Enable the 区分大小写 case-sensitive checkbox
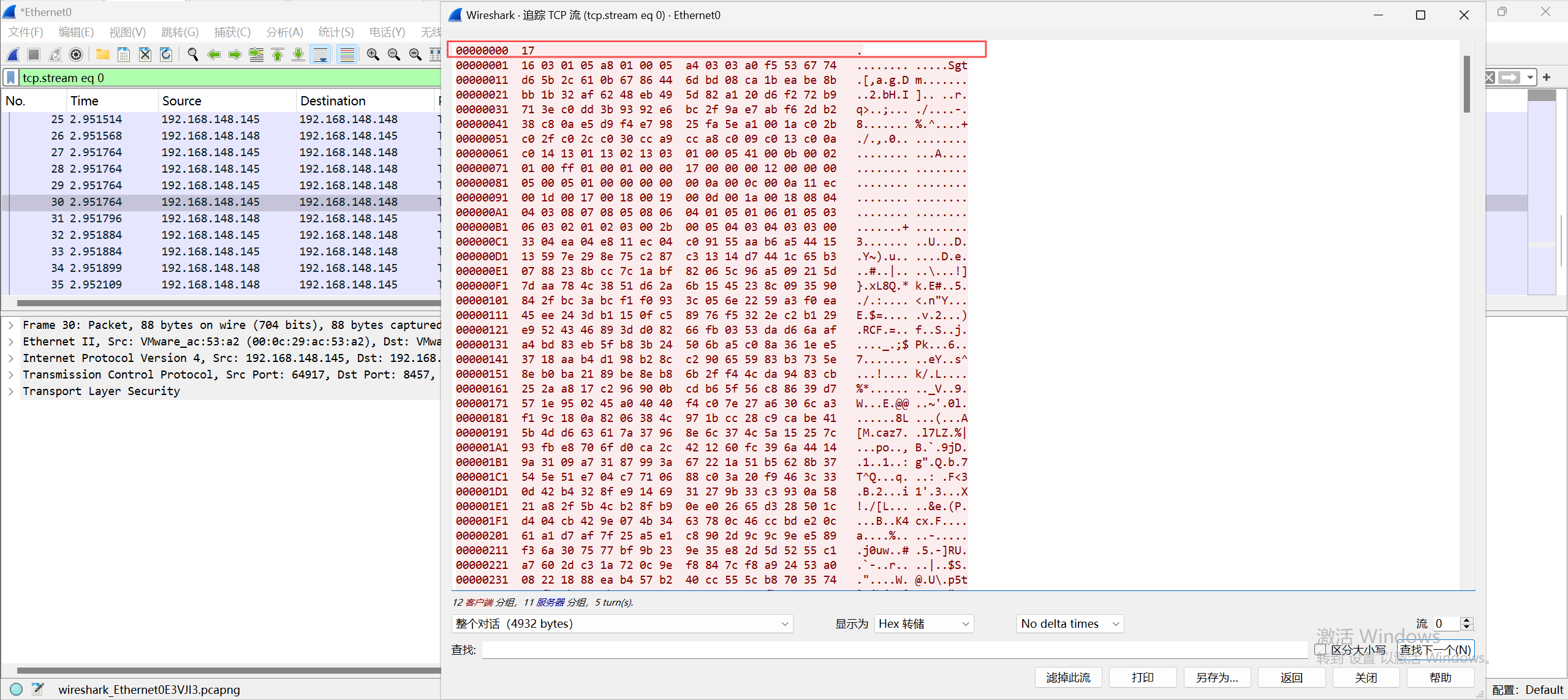 point(1320,649)
